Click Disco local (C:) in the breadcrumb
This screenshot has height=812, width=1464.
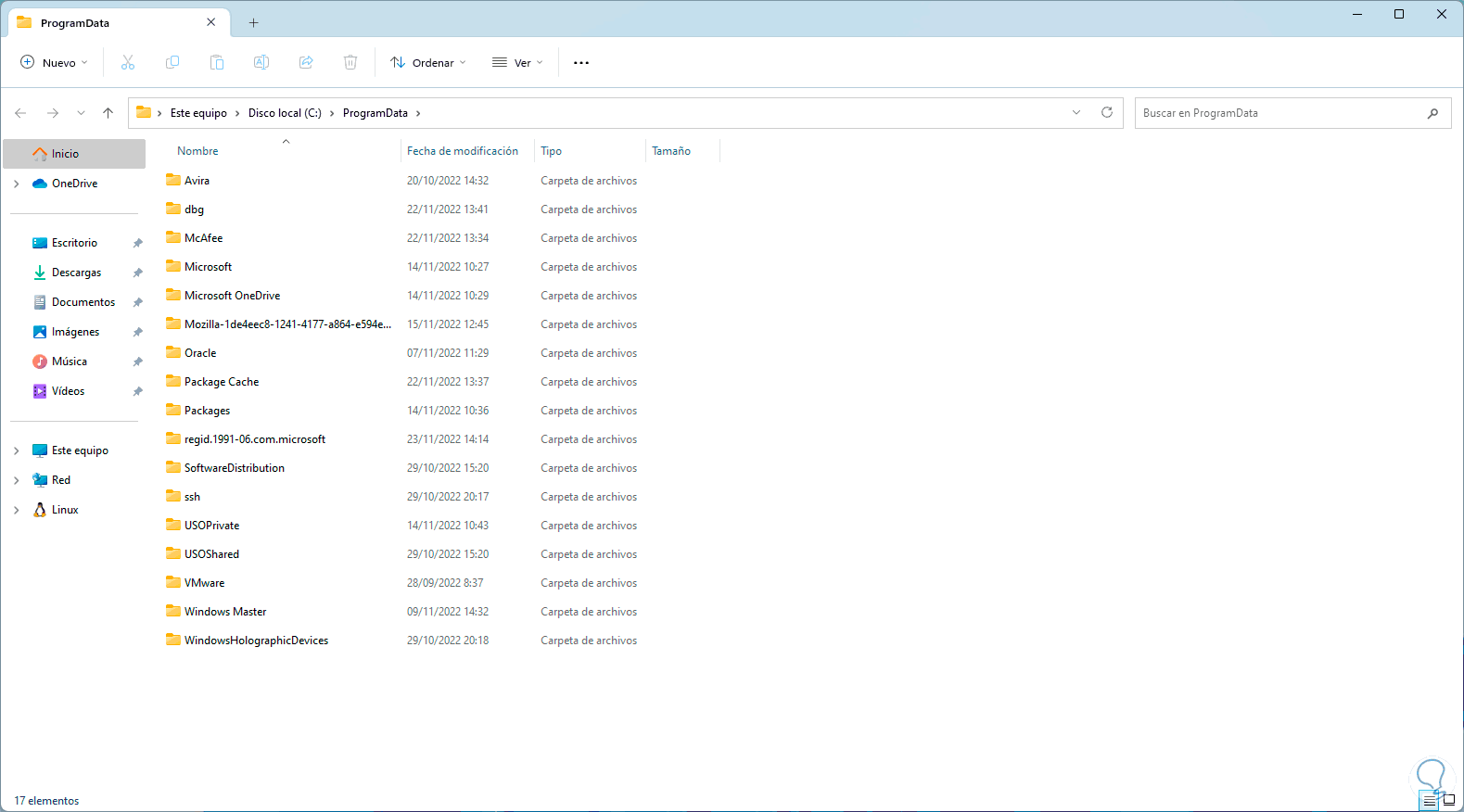(x=285, y=113)
